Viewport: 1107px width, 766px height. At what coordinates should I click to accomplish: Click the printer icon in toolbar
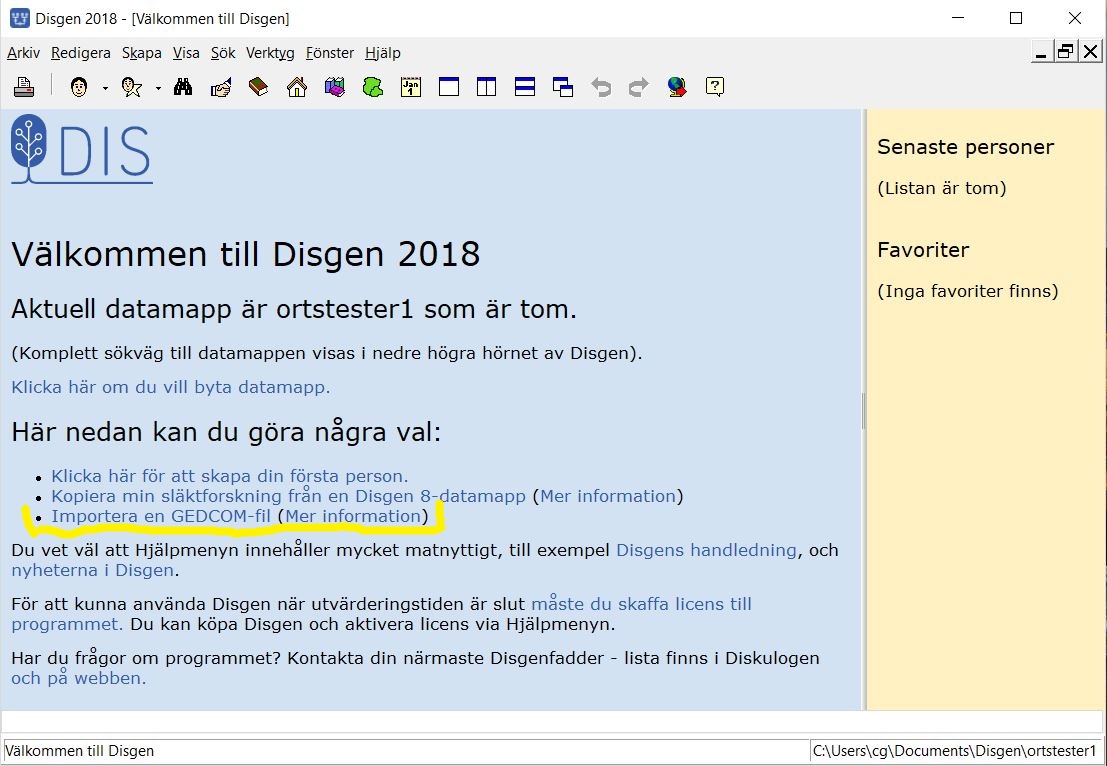click(24, 87)
